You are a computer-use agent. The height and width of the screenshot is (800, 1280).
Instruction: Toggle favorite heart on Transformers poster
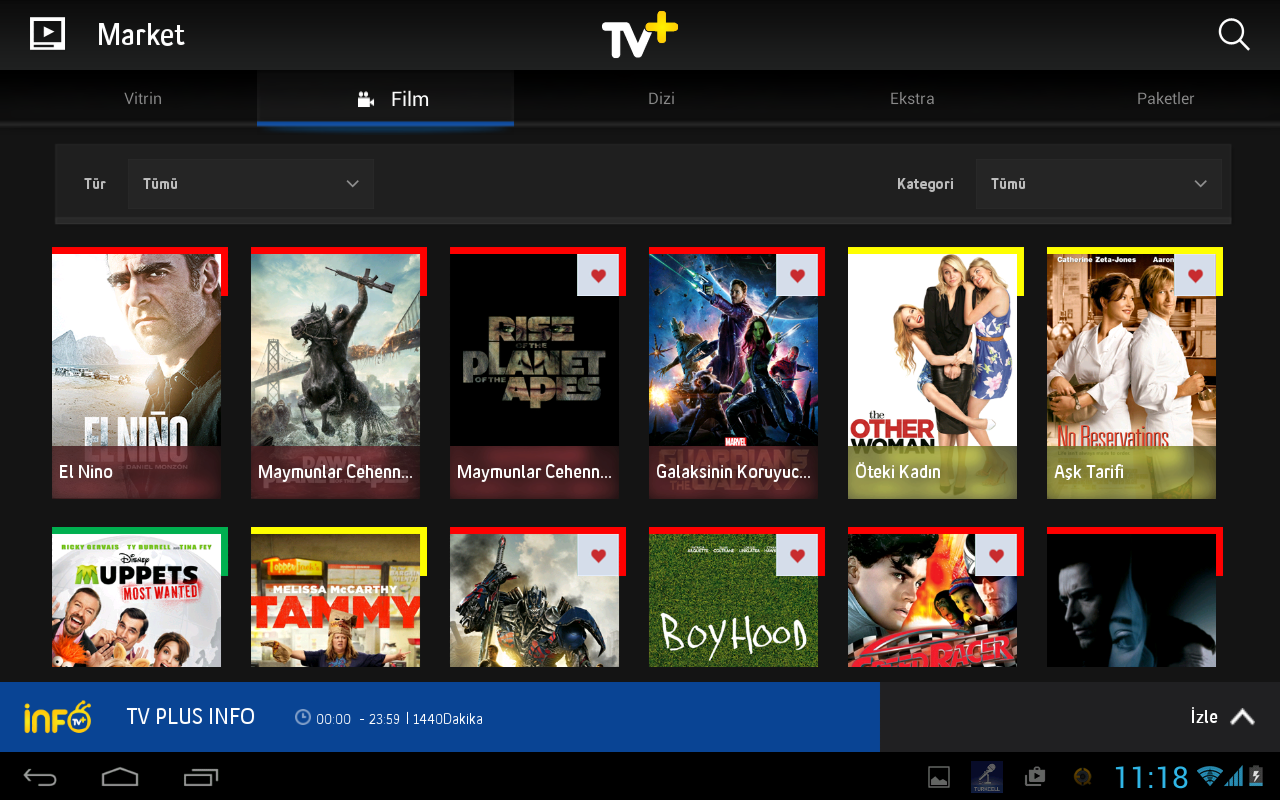tap(598, 555)
